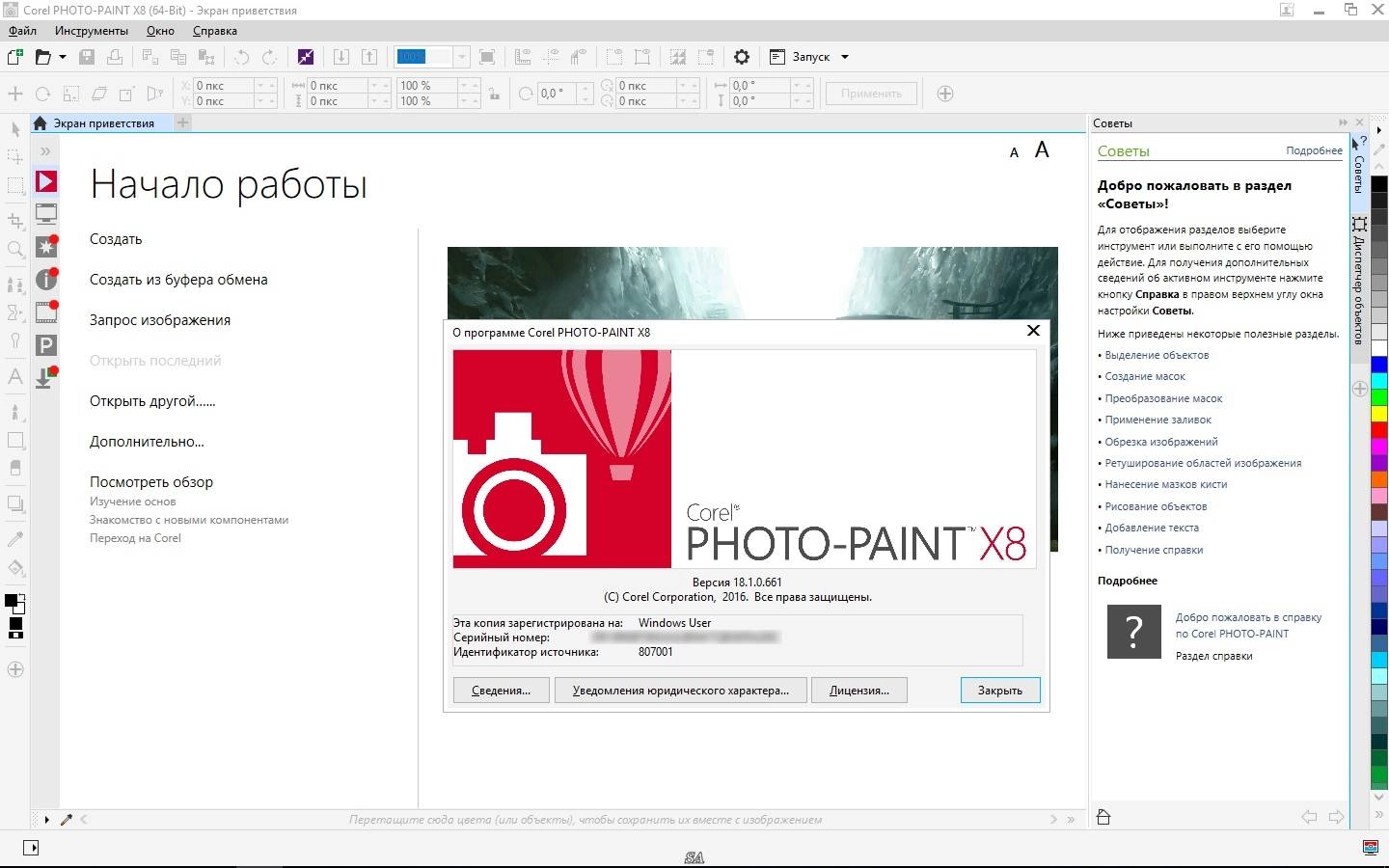Click the Redo arrow icon
This screenshot has width=1389, height=868.
click(270, 57)
